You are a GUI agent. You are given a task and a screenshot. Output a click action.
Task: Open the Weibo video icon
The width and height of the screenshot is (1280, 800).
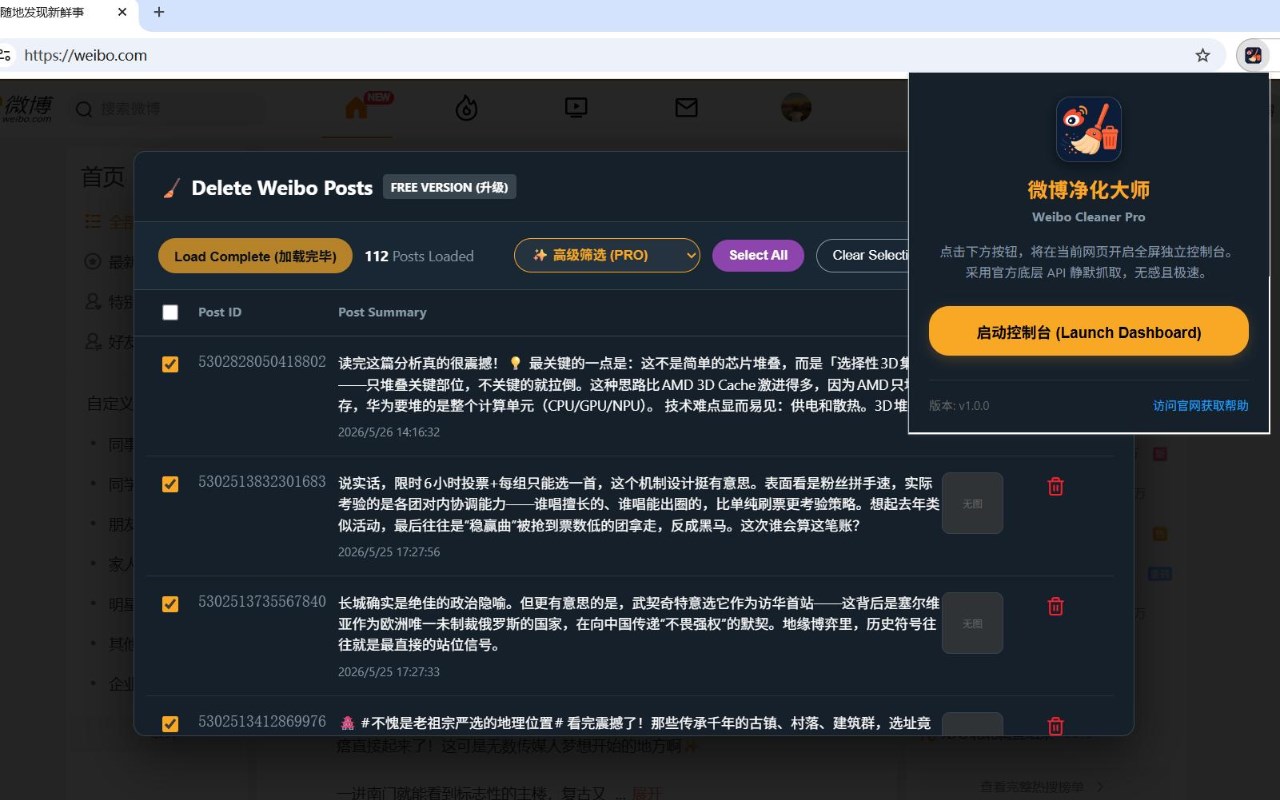pyautogui.click(x=576, y=107)
